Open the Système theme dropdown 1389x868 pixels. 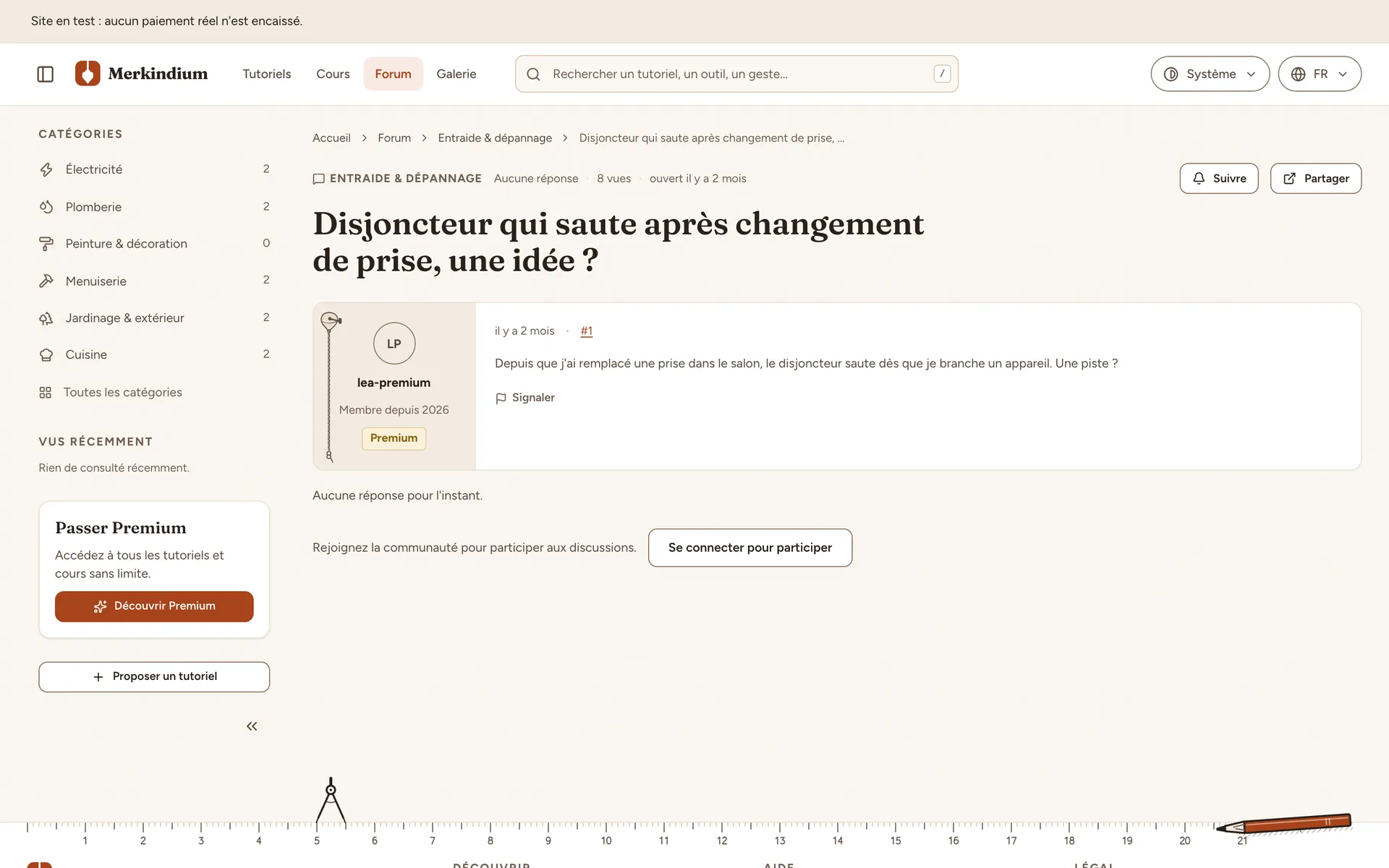coord(1210,74)
